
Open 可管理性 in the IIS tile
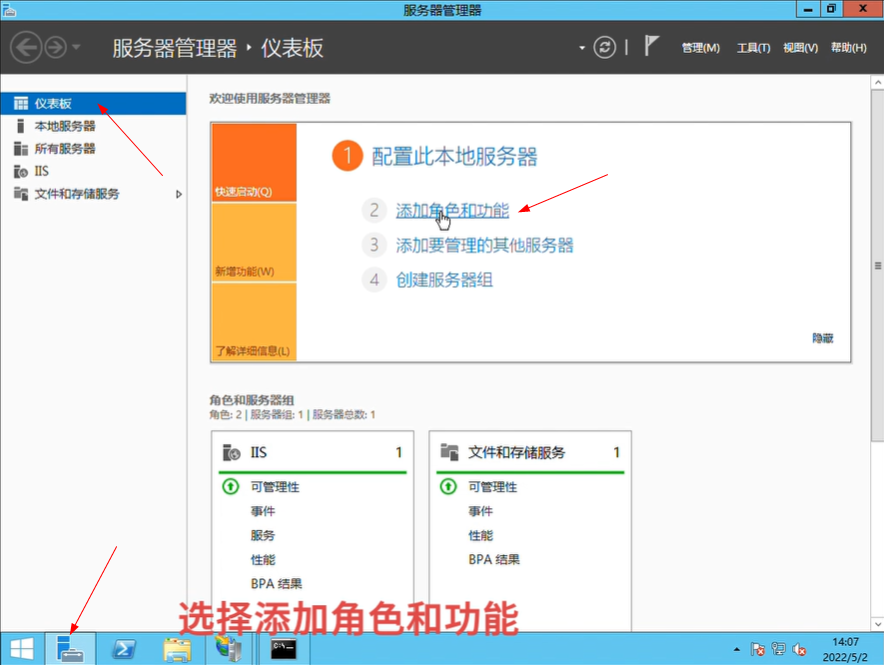[275, 487]
